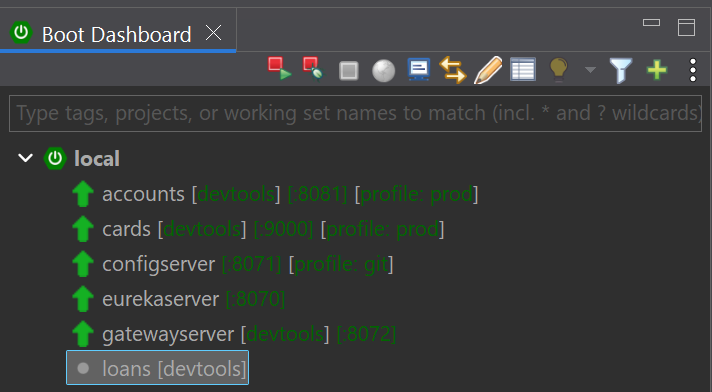
Task: Click the green up arrow beside gatewayserver
Action: 83,333
